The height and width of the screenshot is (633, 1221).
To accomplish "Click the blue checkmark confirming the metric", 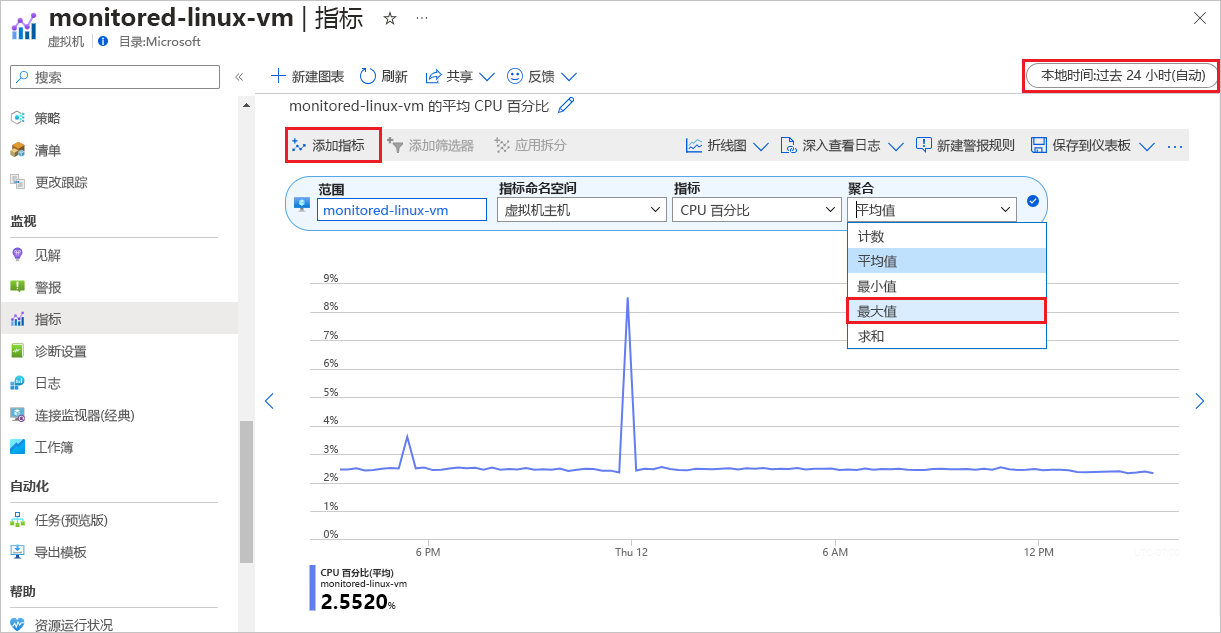I will (1033, 201).
